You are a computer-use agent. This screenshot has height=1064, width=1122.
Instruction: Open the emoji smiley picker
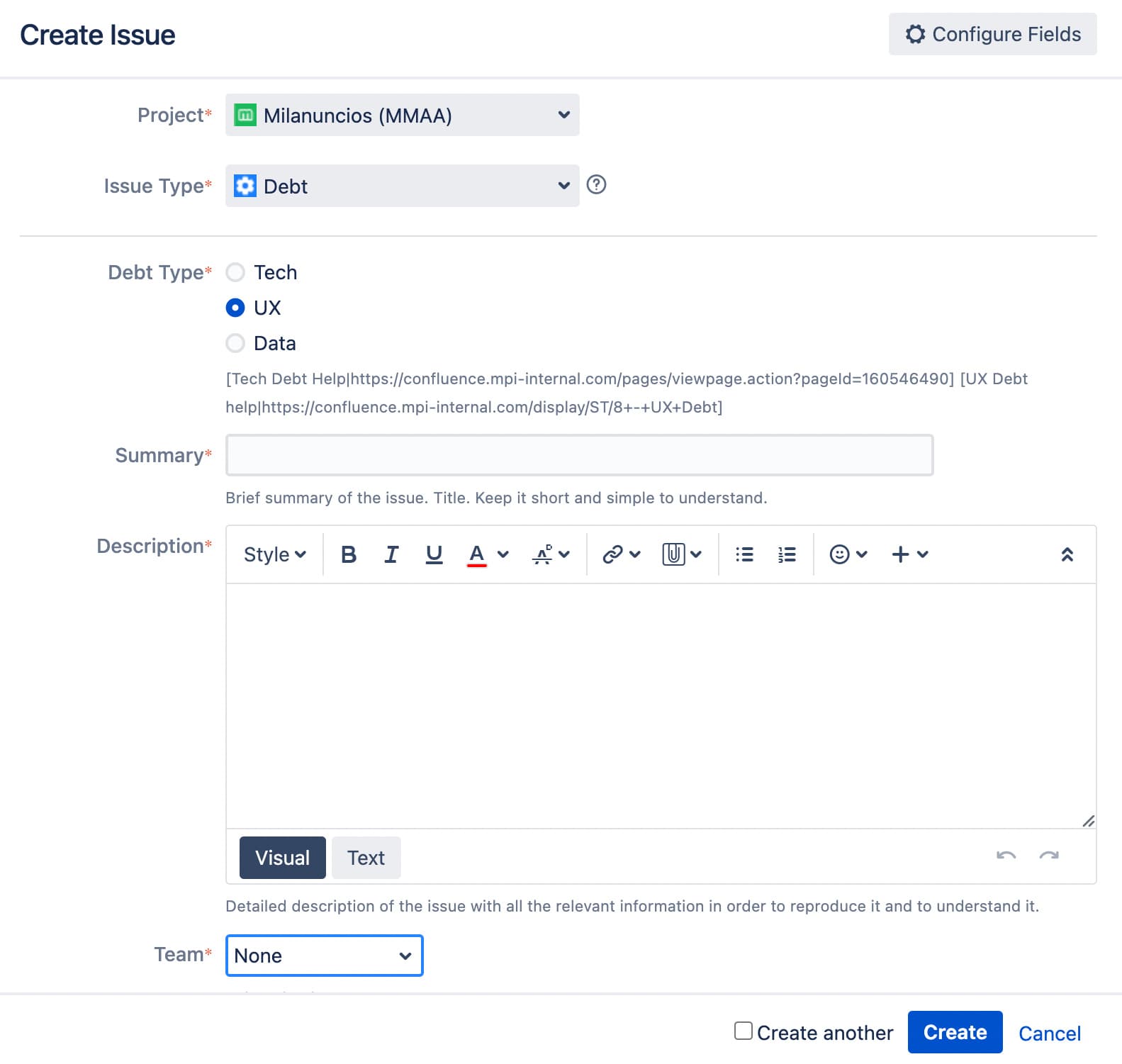click(848, 554)
